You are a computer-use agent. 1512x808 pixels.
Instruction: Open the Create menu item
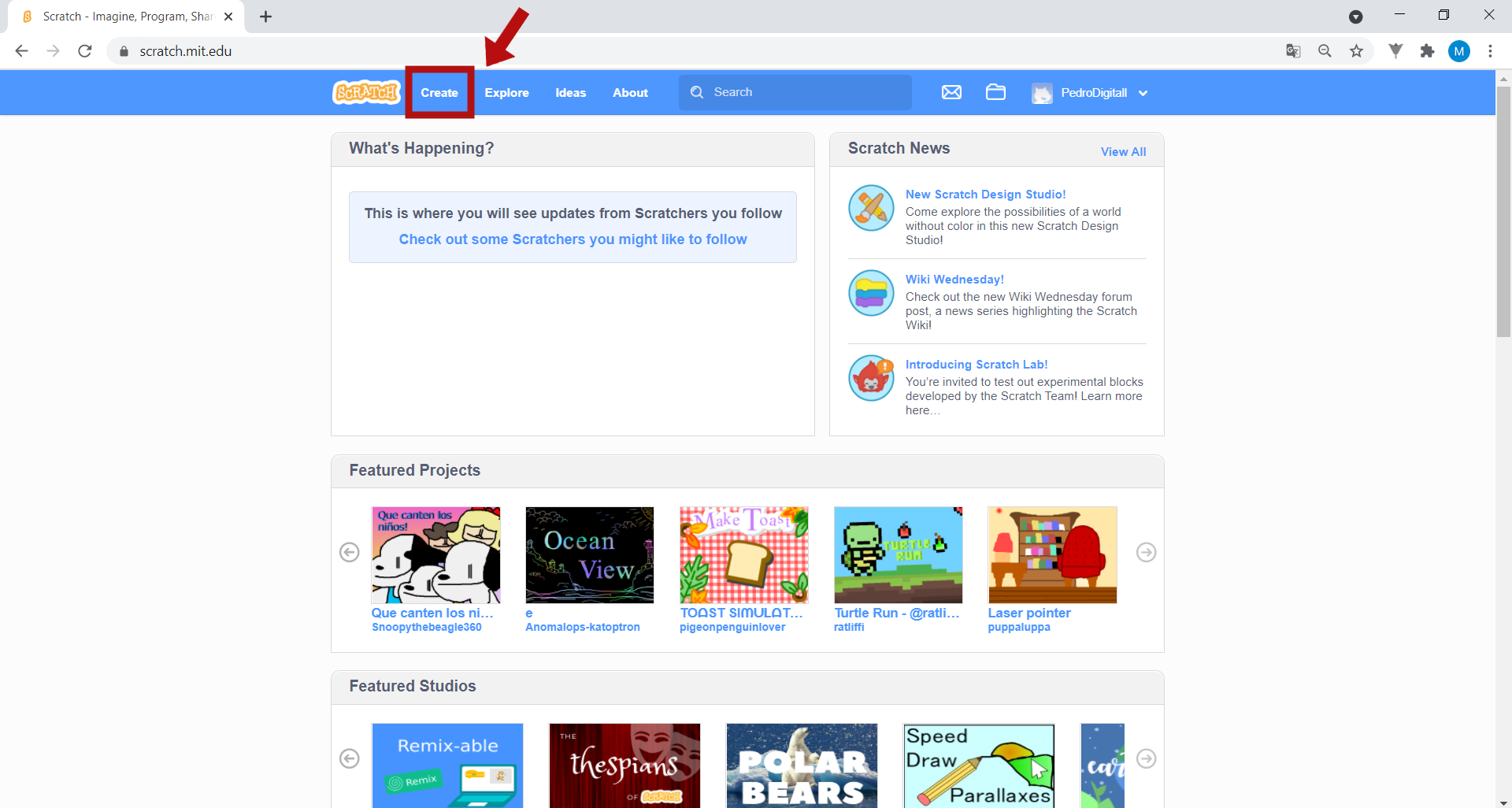click(x=439, y=92)
